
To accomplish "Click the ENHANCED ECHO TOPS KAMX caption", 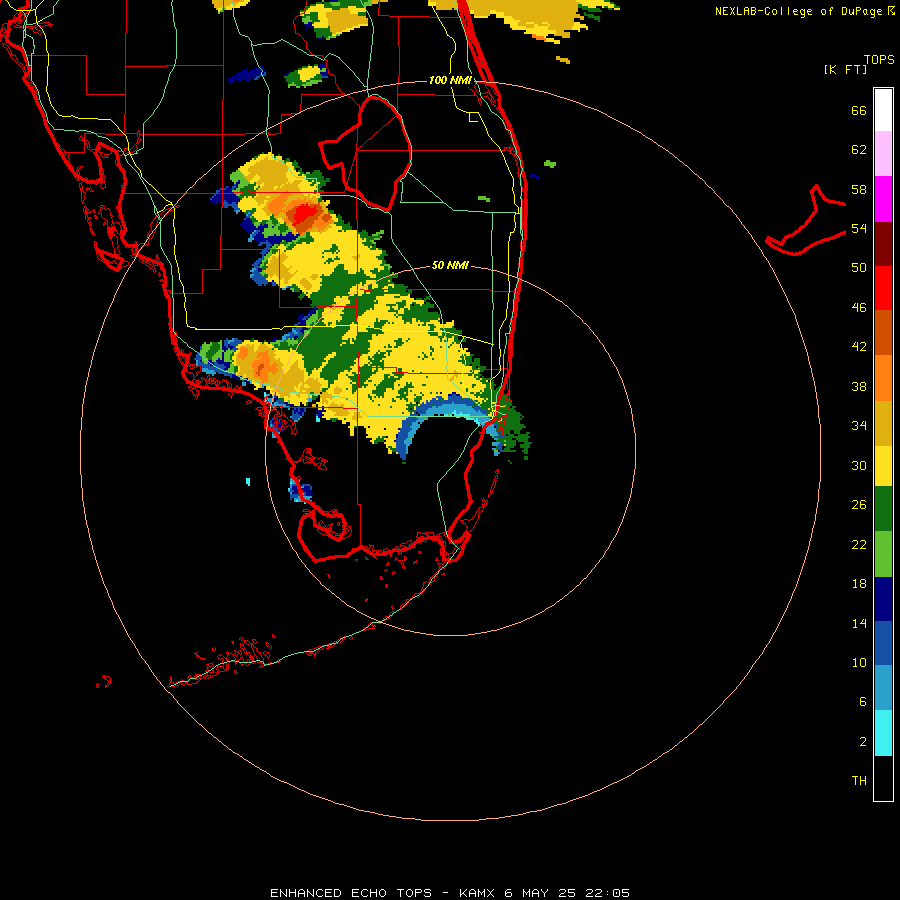I will tap(450, 893).
